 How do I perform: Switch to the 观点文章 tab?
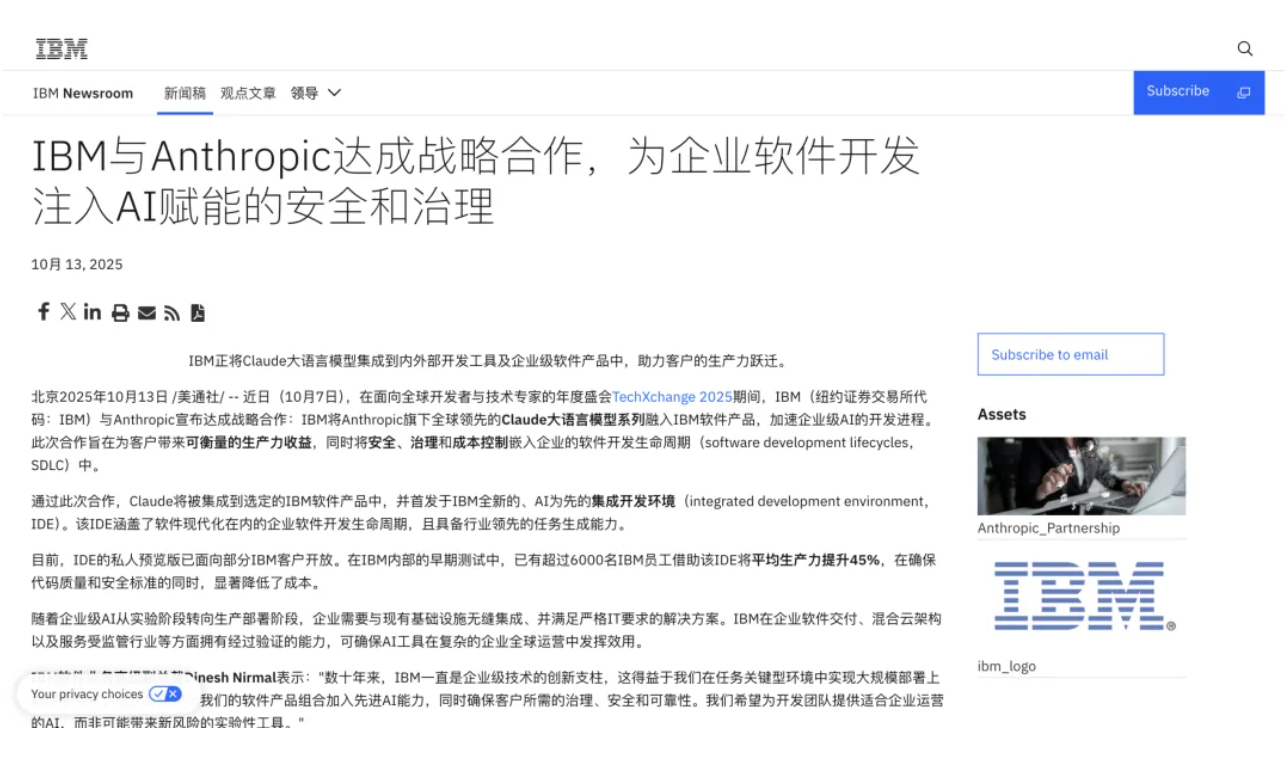[x=247, y=92]
